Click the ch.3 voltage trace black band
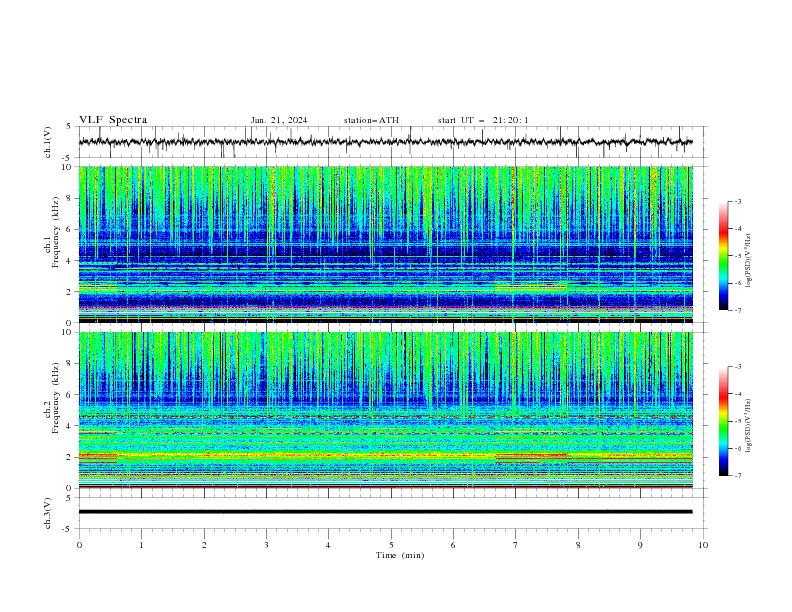Viewport: 792px width, 612px height. [x=385, y=512]
